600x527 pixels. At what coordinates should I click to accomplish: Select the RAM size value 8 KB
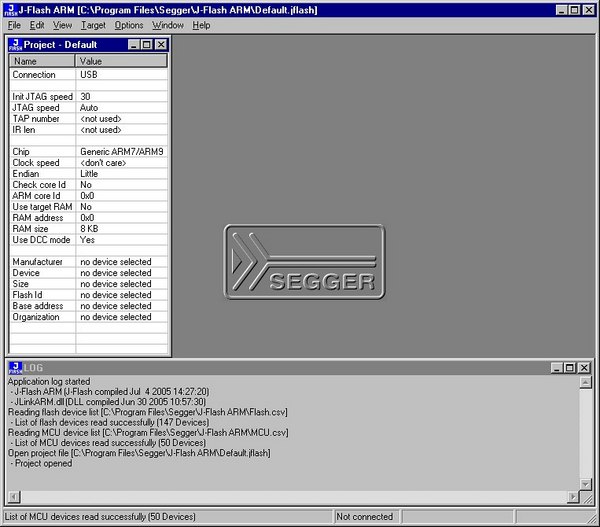coord(89,229)
